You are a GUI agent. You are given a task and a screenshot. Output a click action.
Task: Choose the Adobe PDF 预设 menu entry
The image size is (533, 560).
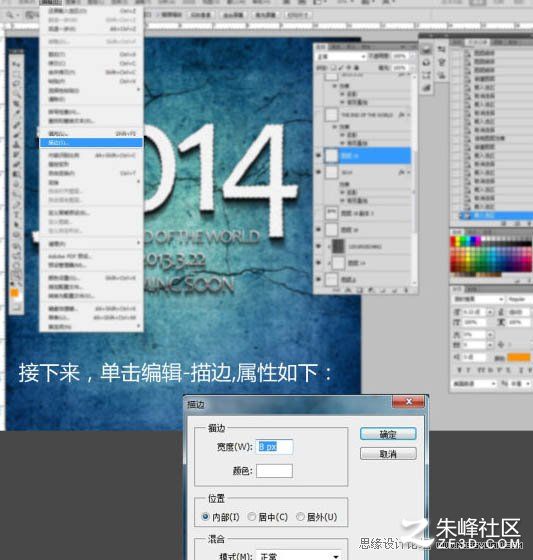coord(70,256)
